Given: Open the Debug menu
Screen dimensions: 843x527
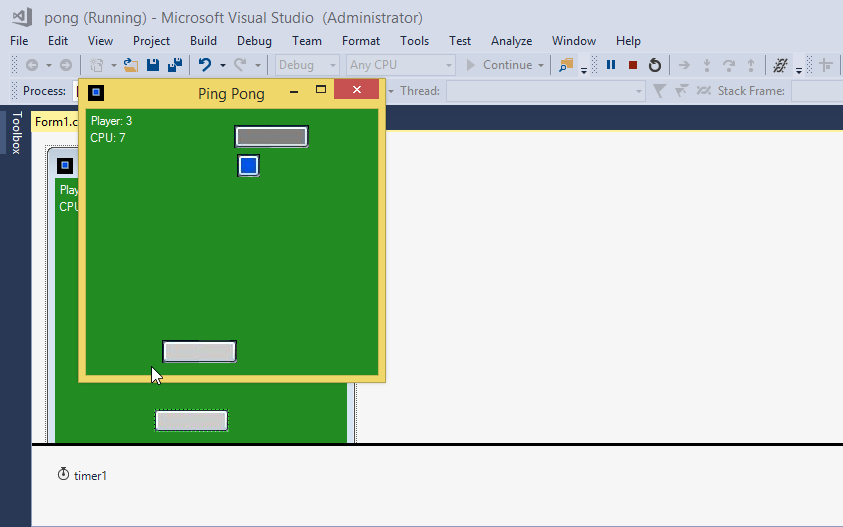Looking at the screenshot, I should (x=254, y=41).
